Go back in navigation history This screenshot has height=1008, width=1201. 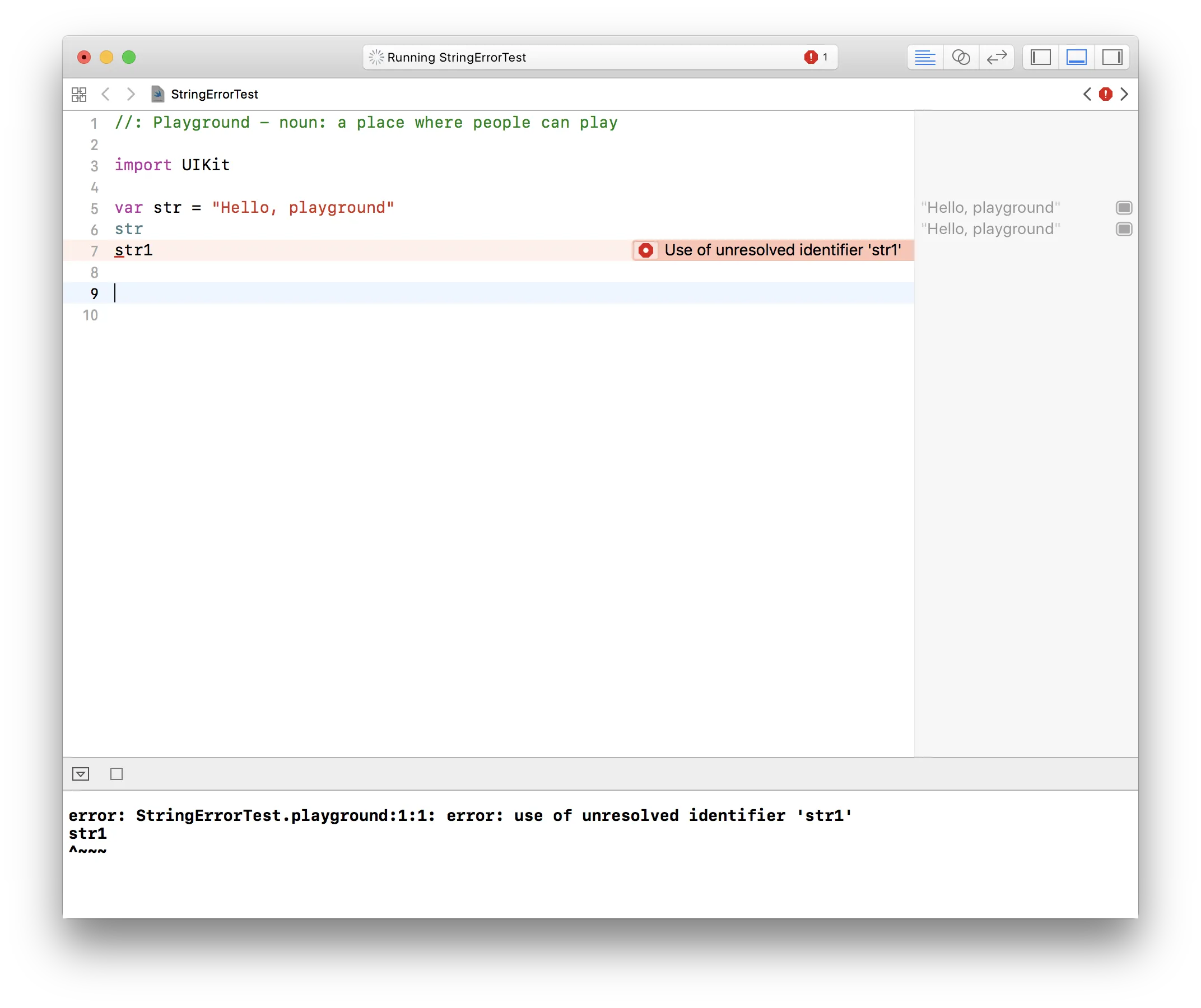coord(105,94)
